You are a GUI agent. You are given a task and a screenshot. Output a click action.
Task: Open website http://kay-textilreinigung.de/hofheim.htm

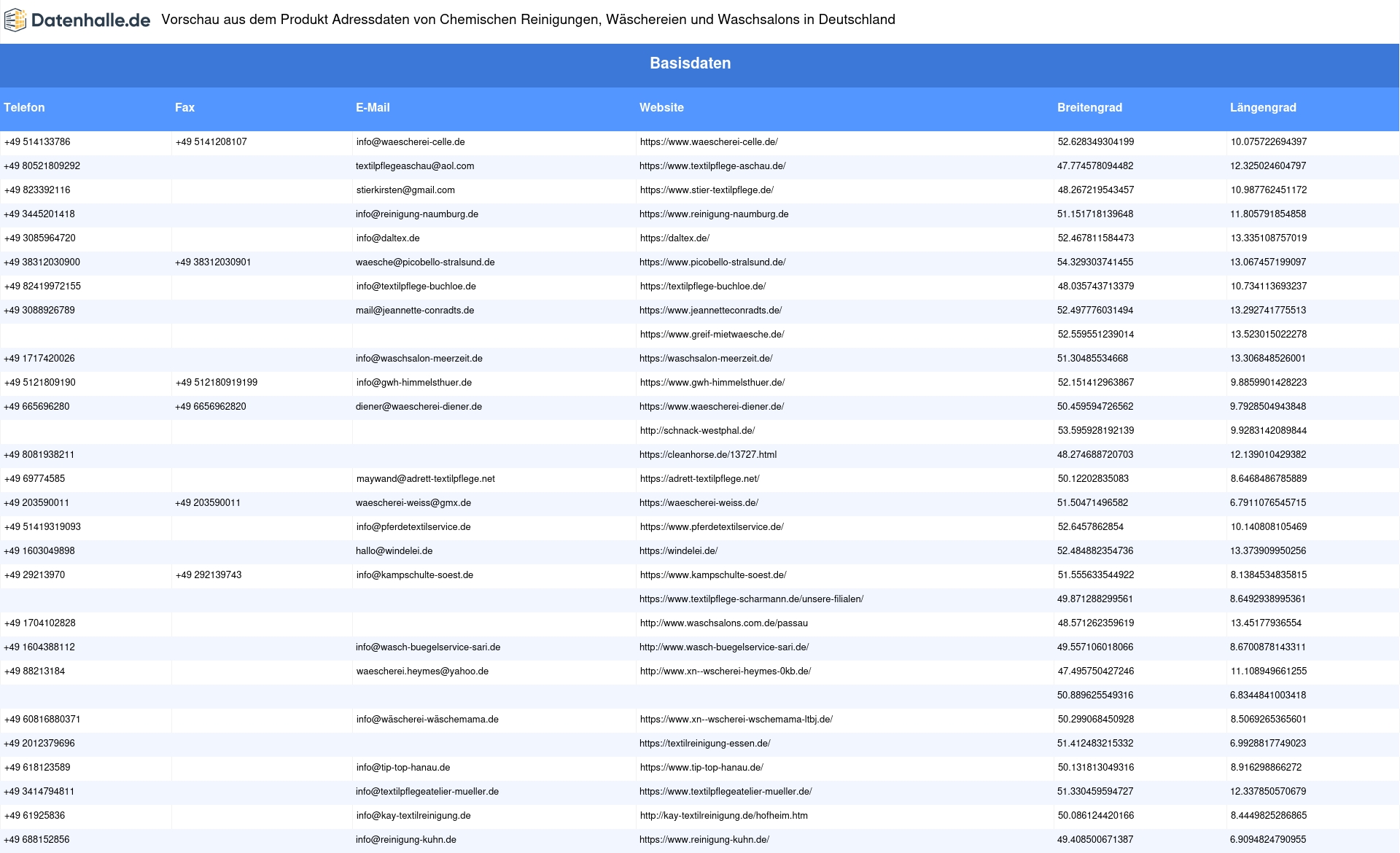click(x=724, y=816)
